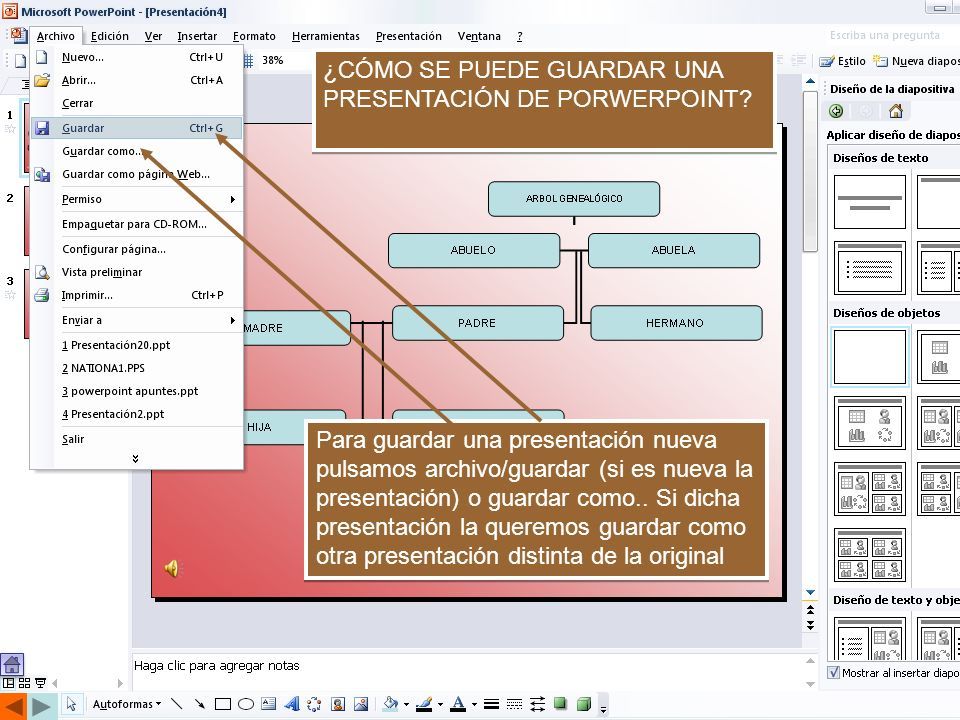Click the home icon above the view buttons

coord(12,664)
